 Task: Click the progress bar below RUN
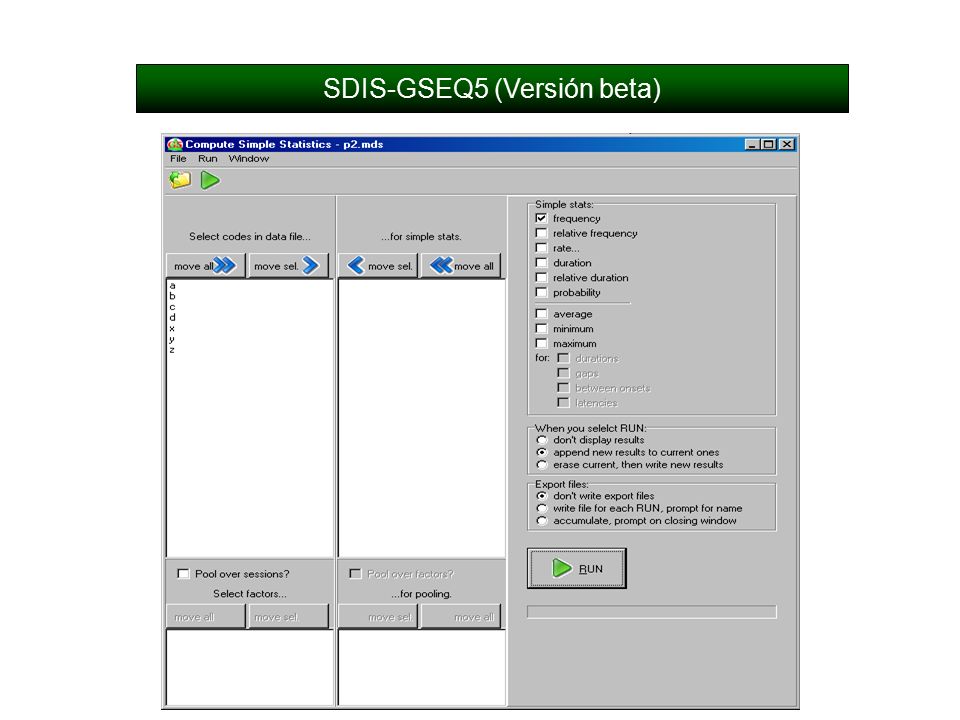click(652, 612)
